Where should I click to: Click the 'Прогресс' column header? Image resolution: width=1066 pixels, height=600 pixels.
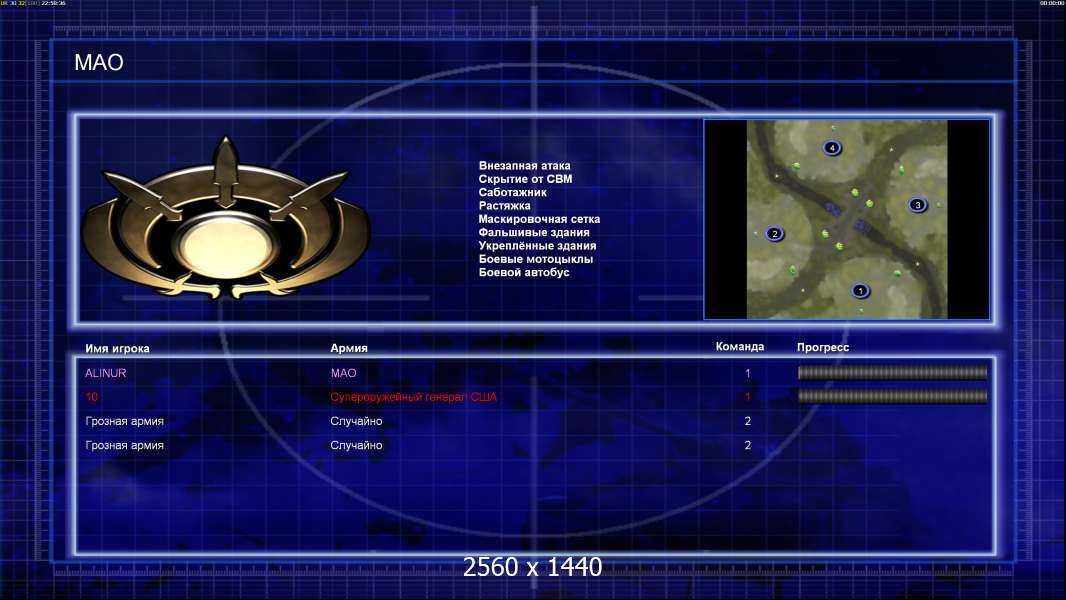(823, 347)
